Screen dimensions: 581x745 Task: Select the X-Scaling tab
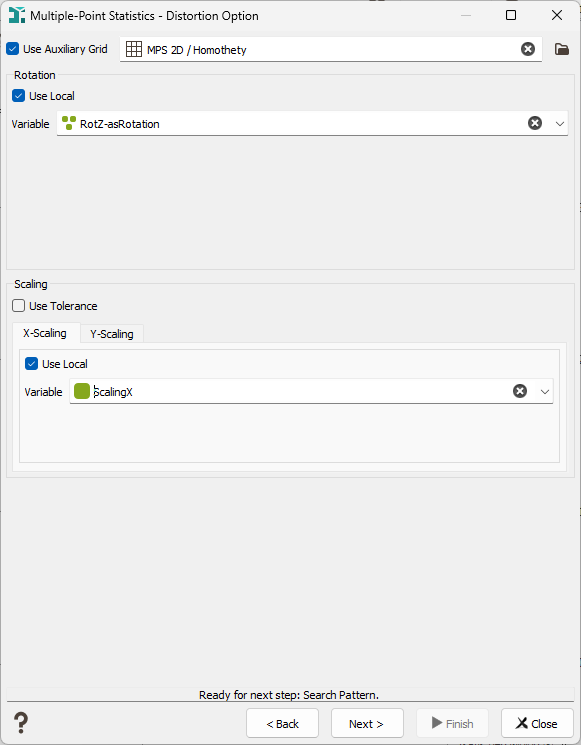point(45,333)
